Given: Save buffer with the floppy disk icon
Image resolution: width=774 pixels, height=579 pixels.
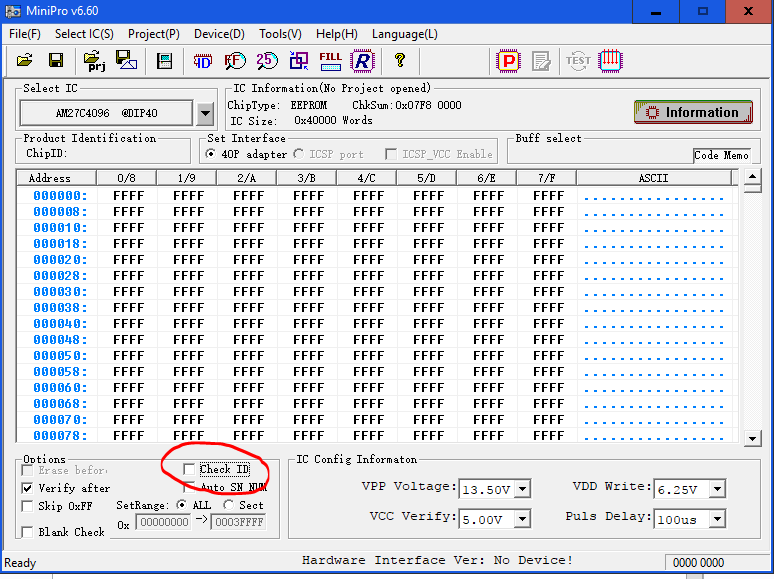Looking at the screenshot, I should pyautogui.click(x=56, y=61).
